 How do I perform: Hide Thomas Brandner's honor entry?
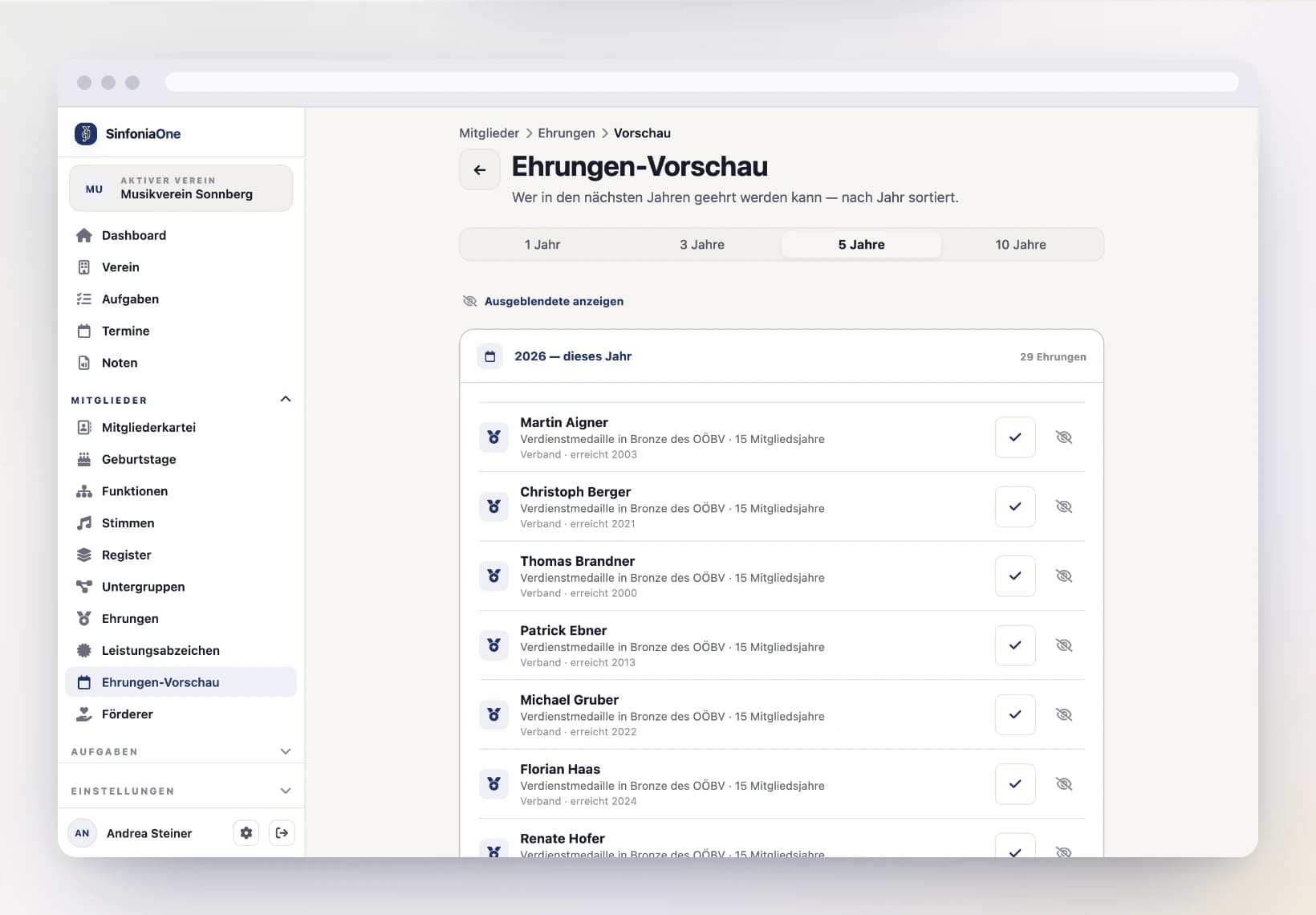(x=1064, y=576)
